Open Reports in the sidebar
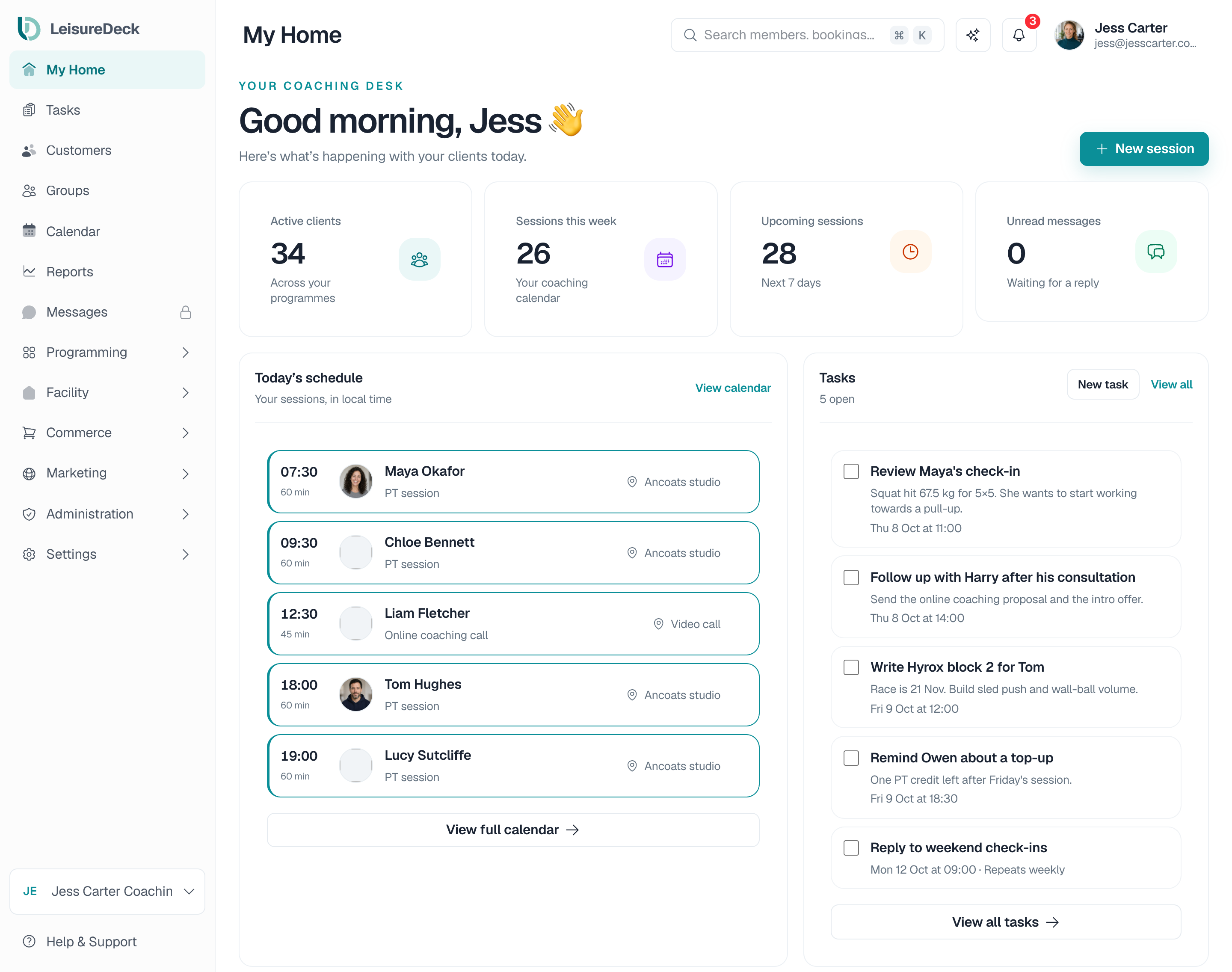Image resolution: width=1232 pixels, height=972 pixels. 107,272
